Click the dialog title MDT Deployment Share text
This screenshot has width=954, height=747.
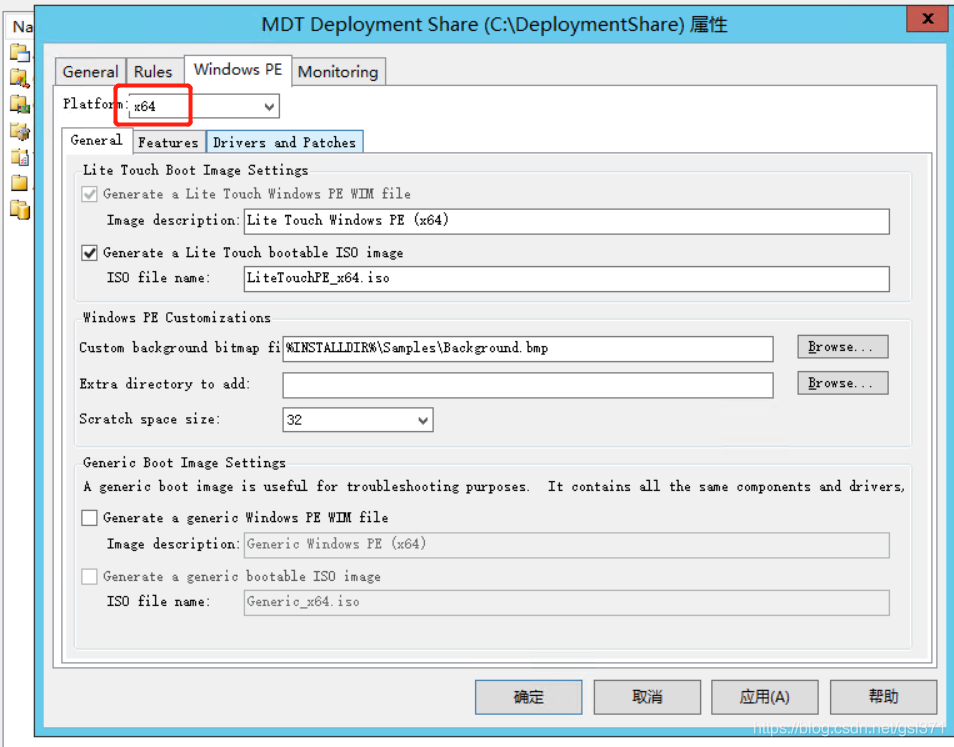coord(494,25)
